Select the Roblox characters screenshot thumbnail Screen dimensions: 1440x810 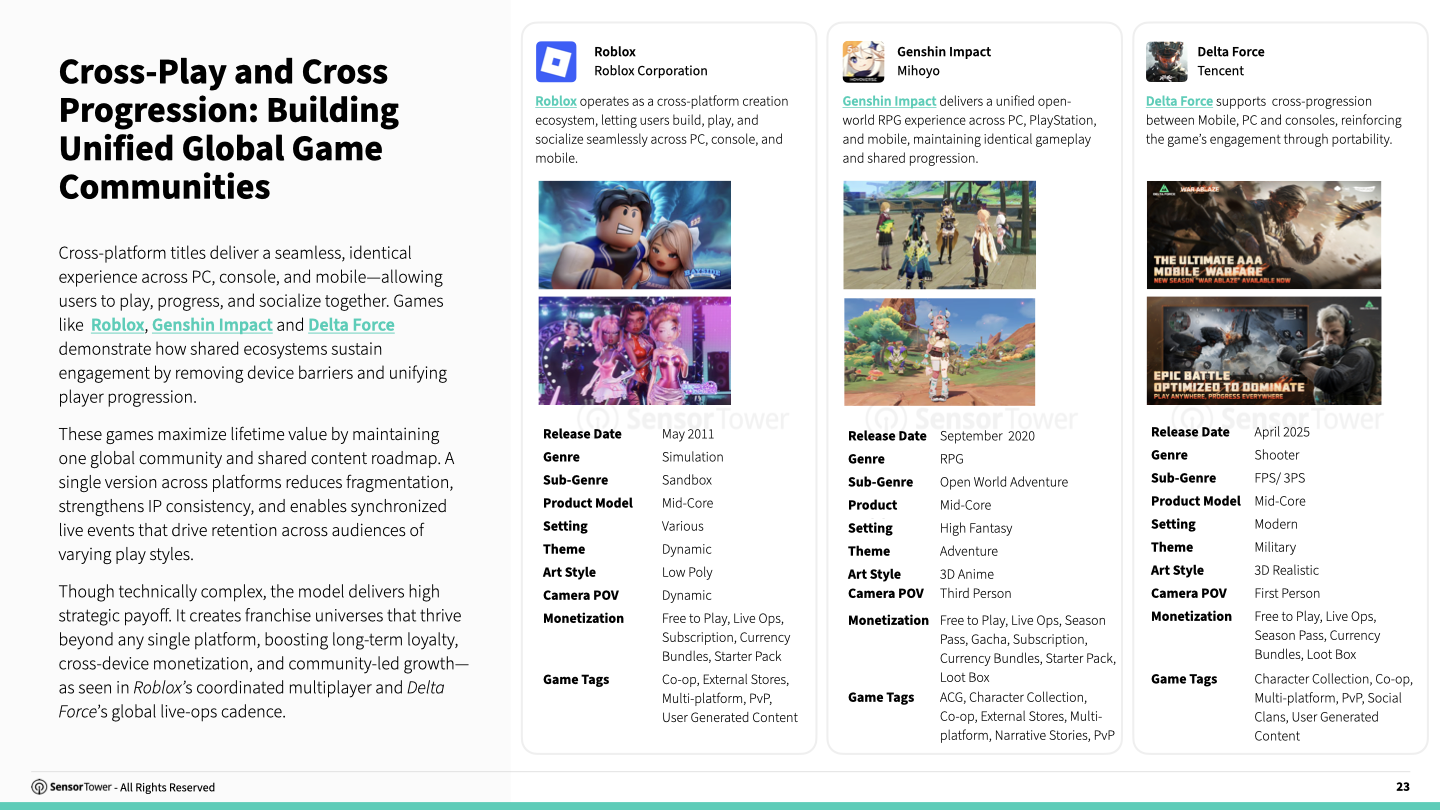(634, 234)
